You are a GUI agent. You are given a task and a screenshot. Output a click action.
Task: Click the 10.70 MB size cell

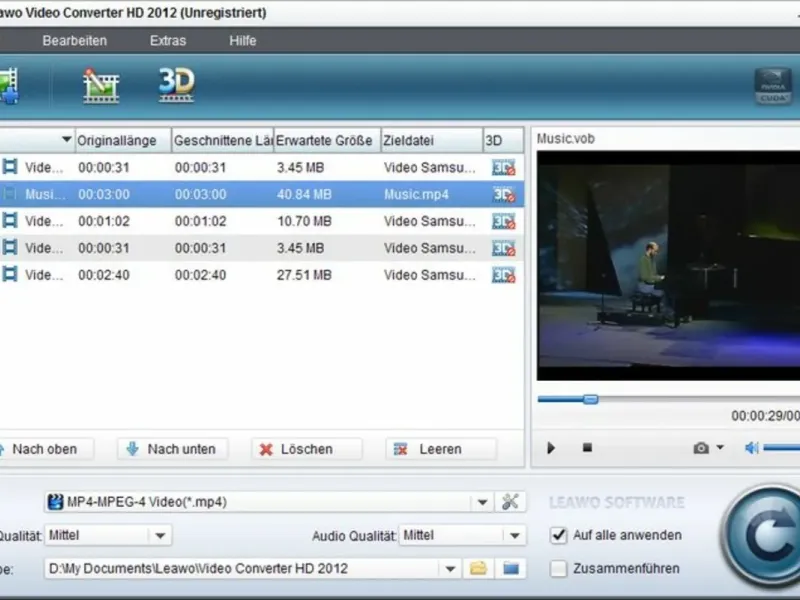click(304, 221)
